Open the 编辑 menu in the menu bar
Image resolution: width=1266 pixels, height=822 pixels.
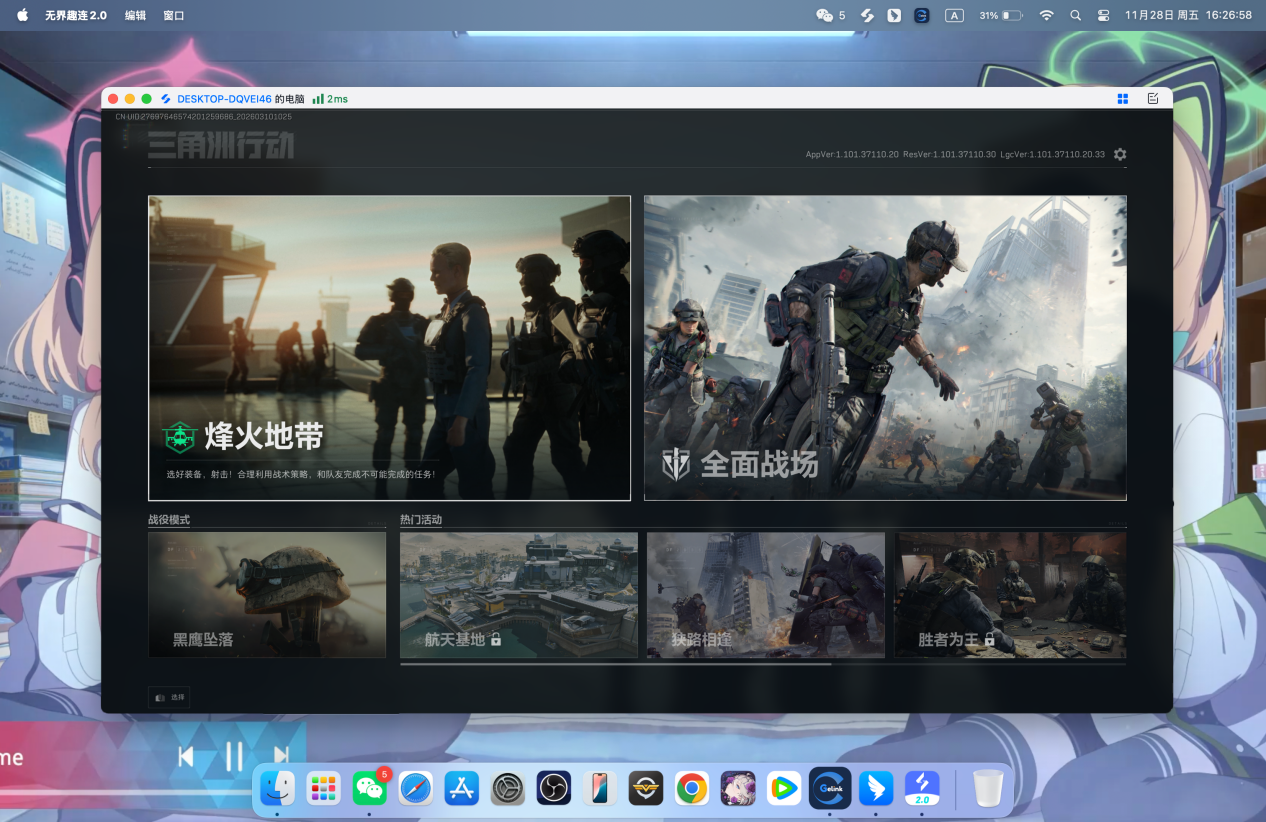point(135,16)
